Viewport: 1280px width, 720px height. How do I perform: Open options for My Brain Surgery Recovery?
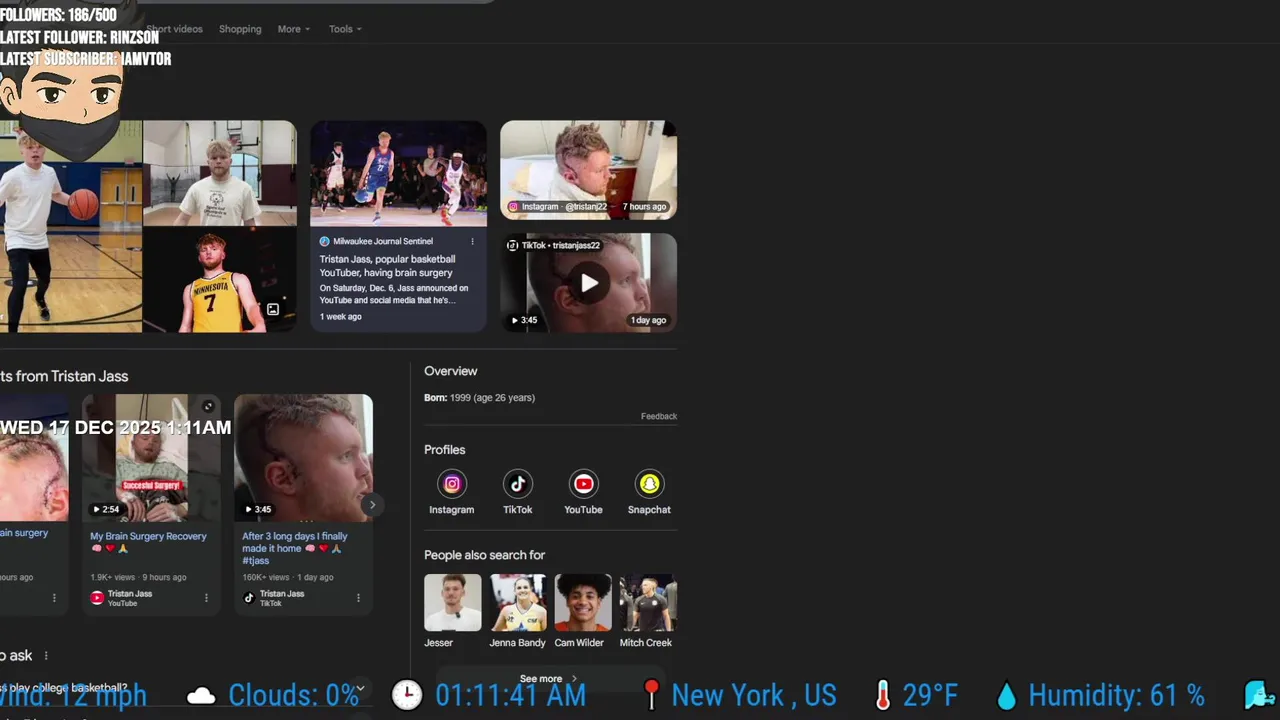point(206,598)
